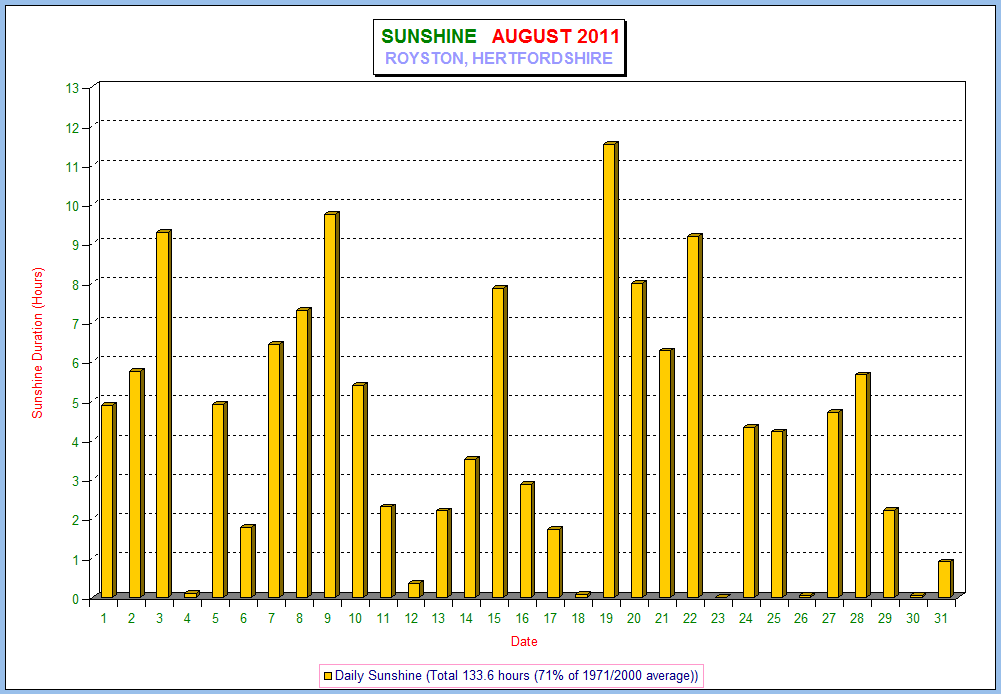The height and width of the screenshot is (694, 1001).
Task: Click the bar for date 15
Action: (x=499, y=442)
